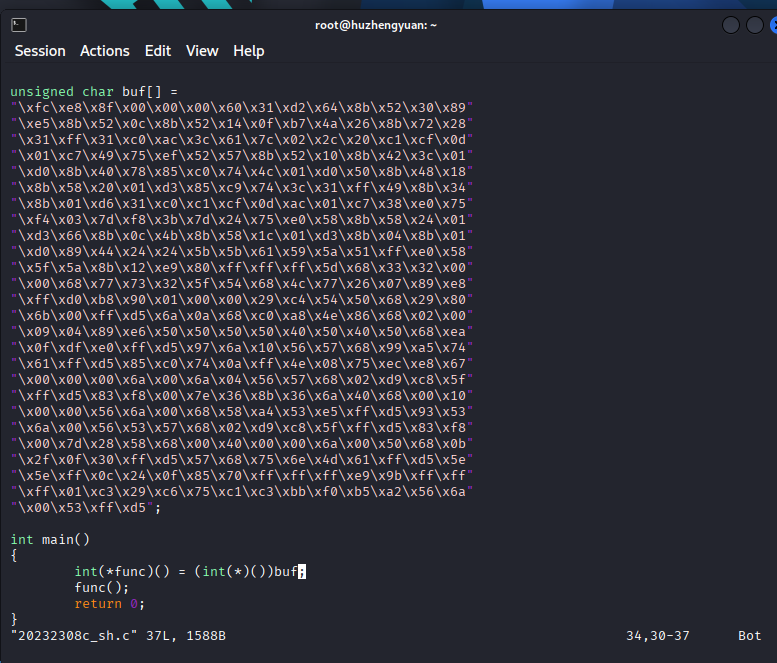Click the 'int main()' line
777x663 pixels.
(x=50, y=540)
